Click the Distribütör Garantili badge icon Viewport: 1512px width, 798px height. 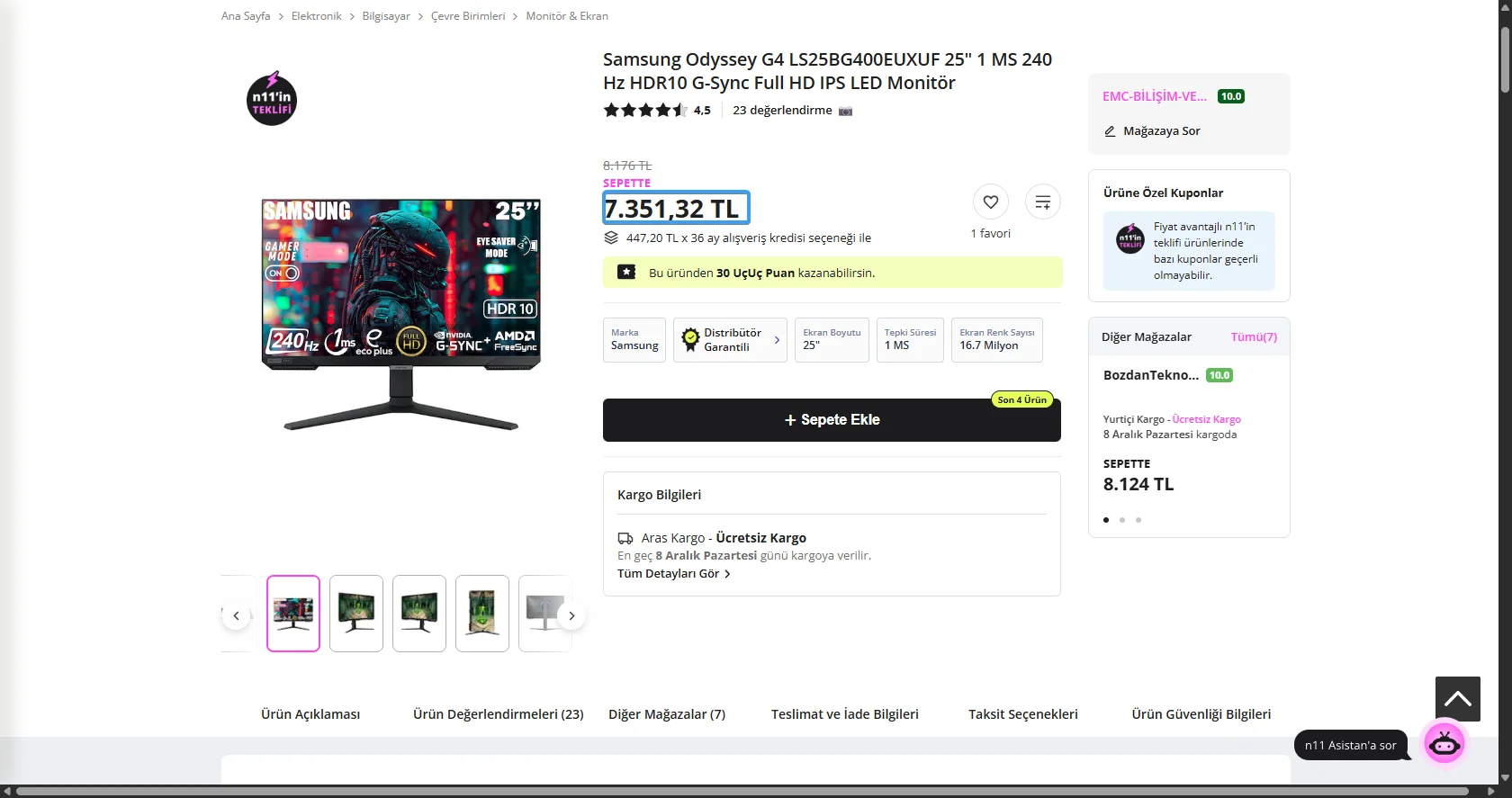690,339
